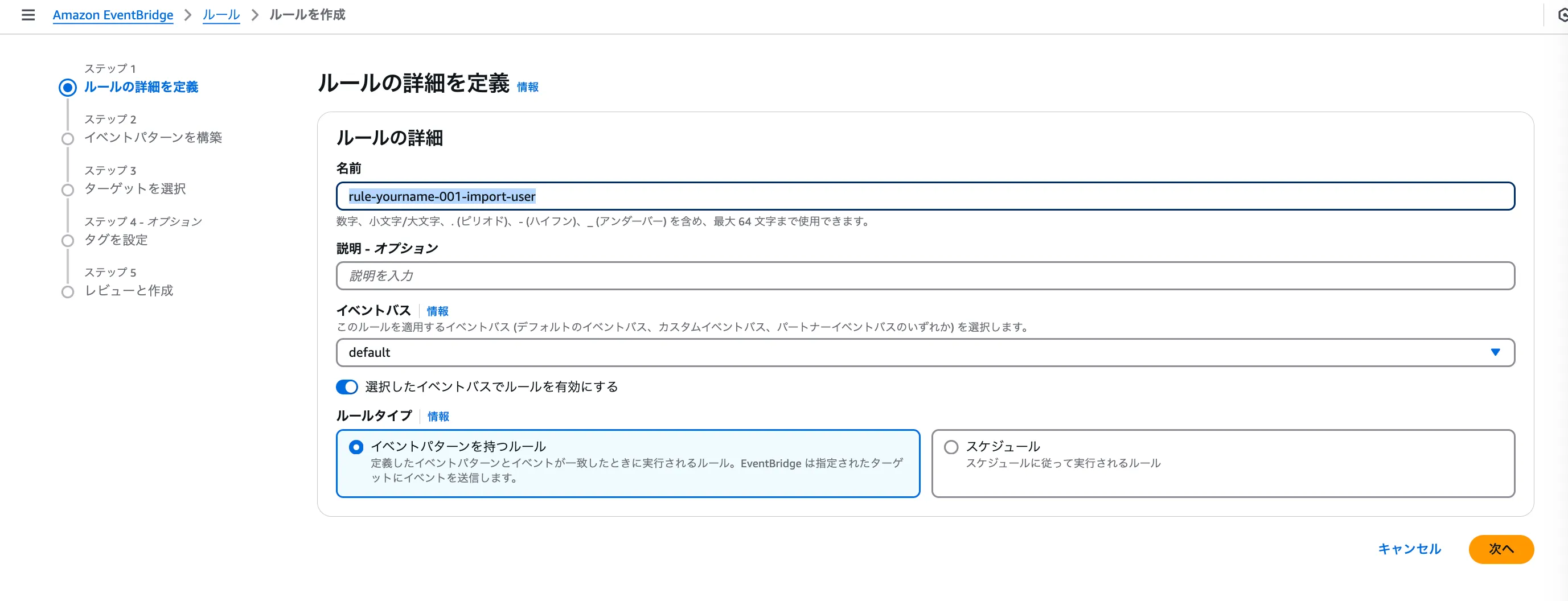The height and width of the screenshot is (601, 1568).
Task: Open the hamburger navigation menu icon
Action: coord(28,15)
